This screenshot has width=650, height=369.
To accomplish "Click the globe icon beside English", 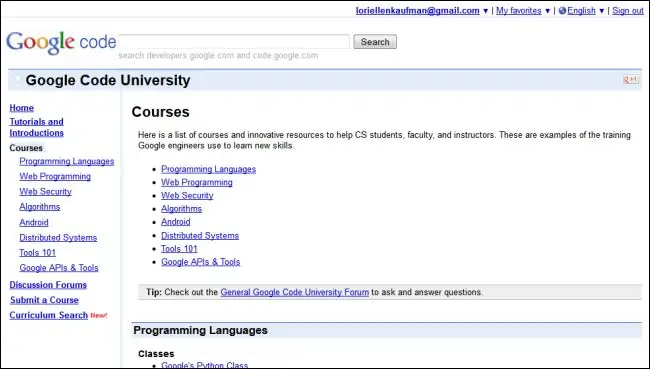I will coord(562,11).
